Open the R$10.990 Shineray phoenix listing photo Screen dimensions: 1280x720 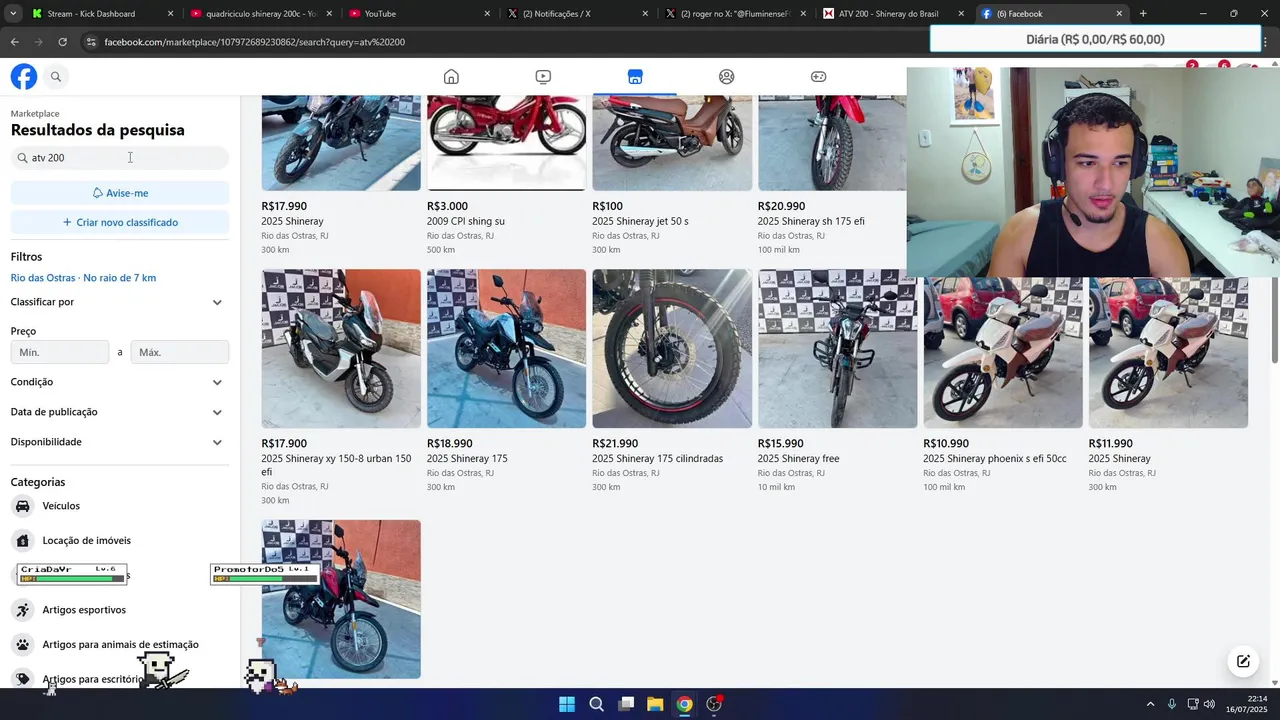pyautogui.click(x=1003, y=352)
